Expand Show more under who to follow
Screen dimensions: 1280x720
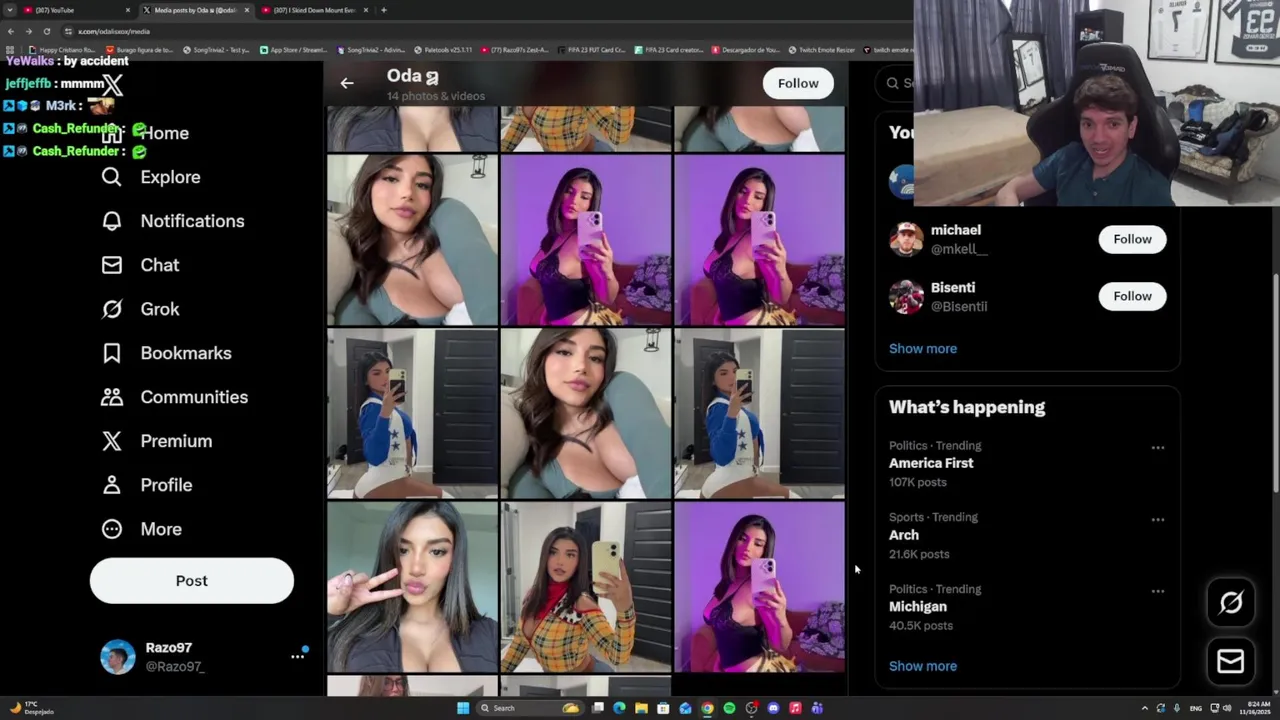(923, 348)
